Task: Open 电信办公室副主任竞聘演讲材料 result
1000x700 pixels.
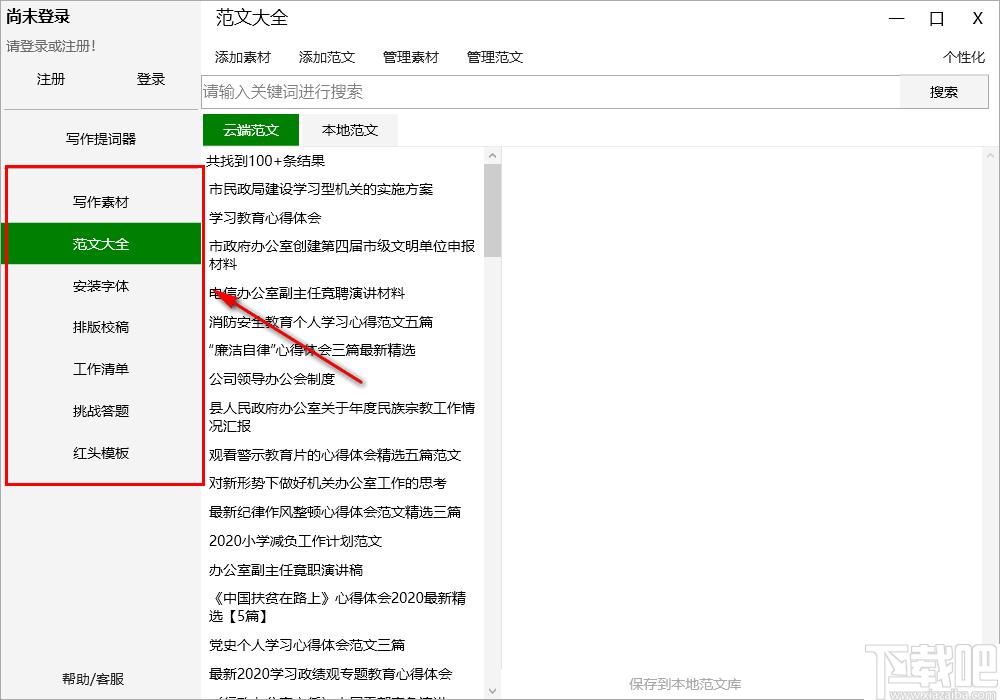Action: pyautogui.click(x=307, y=293)
